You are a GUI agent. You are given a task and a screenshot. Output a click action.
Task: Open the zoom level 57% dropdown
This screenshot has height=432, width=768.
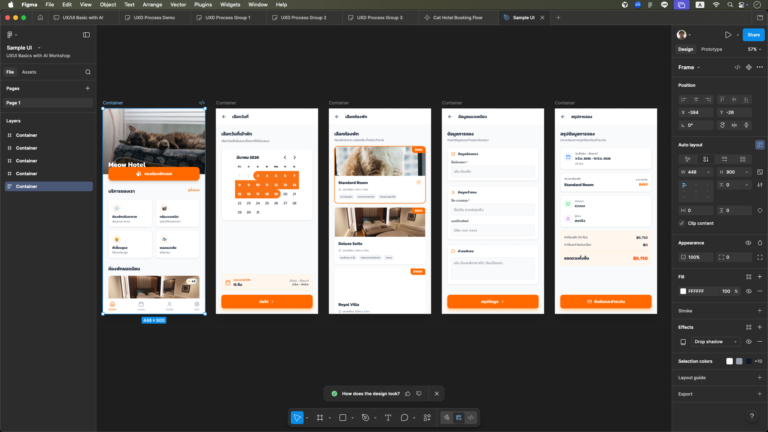tap(752, 49)
